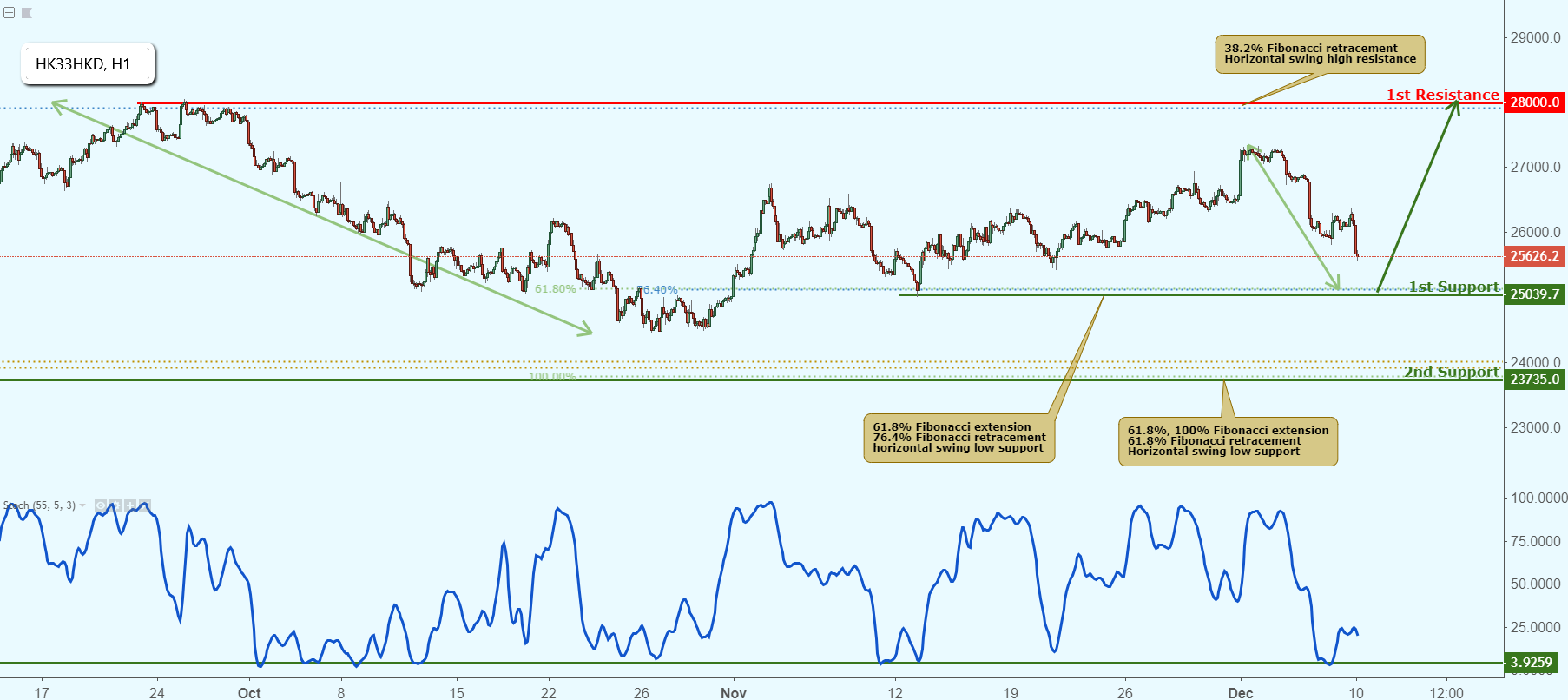
Task: Open Stoch indicator settings gear icon
Action: pos(115,505)
